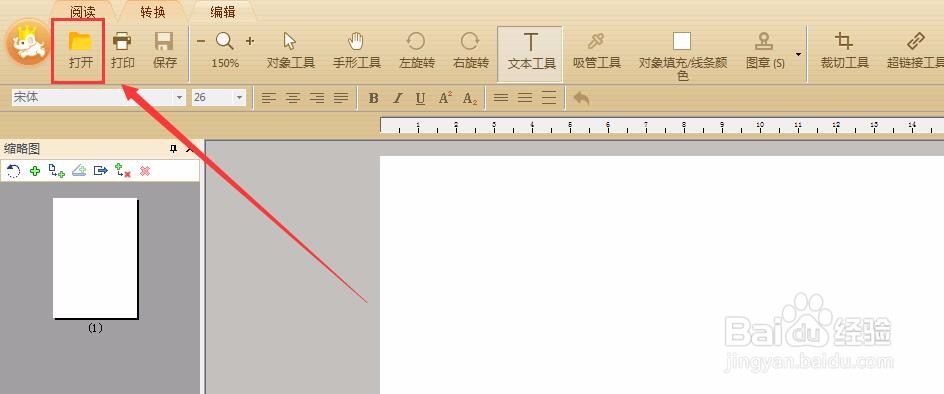The width and height of the screenshot is (944, 394).
Task: Expand the 图章 stamp dropdown arrow
Action: click(798, 54)
